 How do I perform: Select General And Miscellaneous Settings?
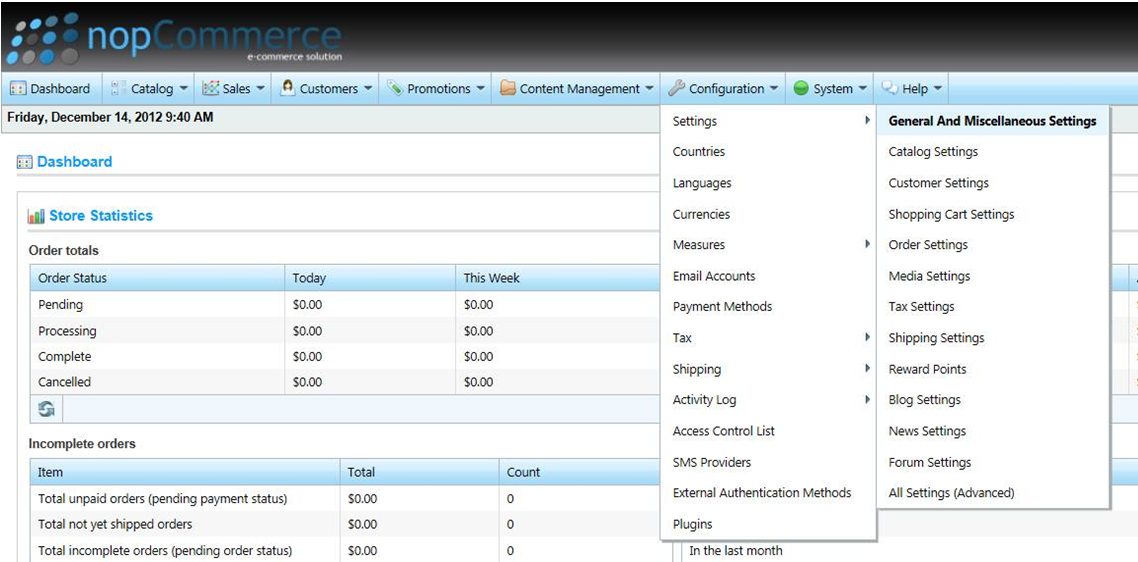coord(992,121)
